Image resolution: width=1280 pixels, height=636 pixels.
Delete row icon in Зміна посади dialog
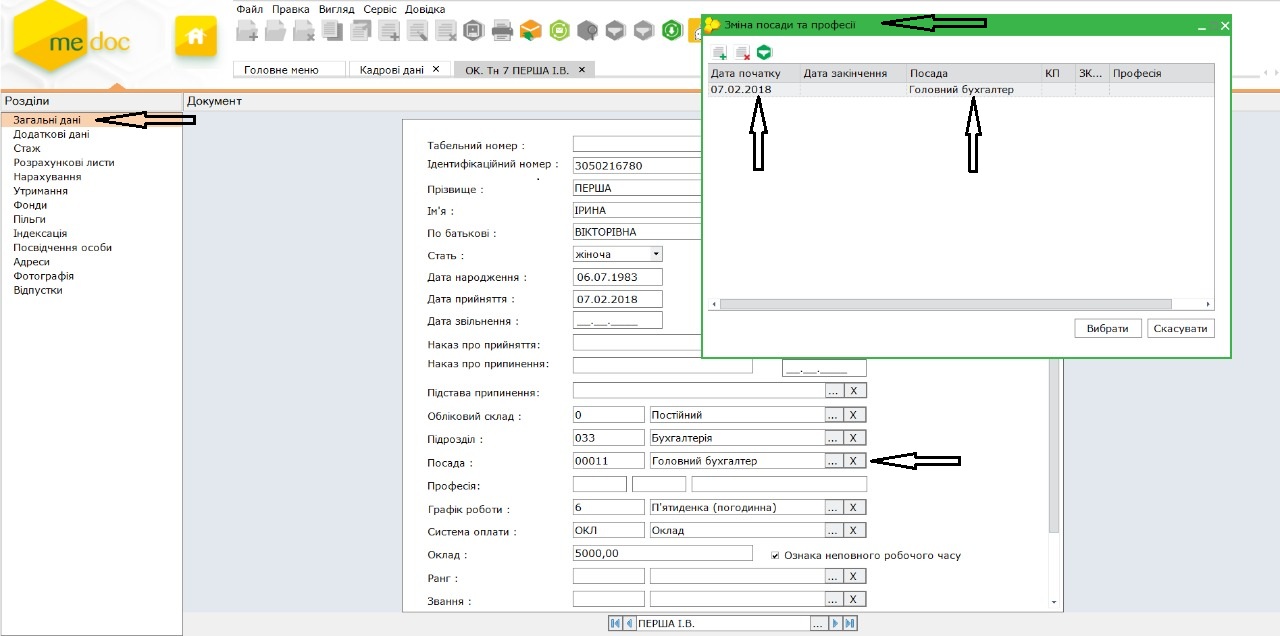[x=742, y=52]
